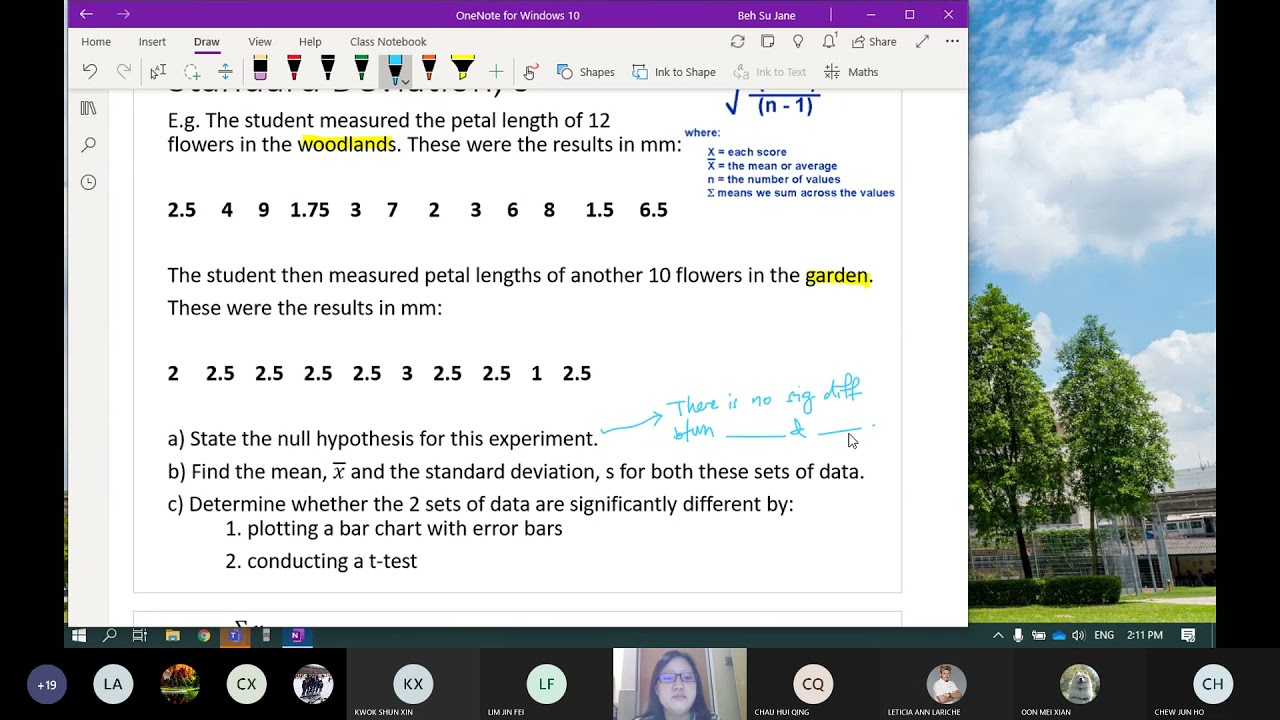Click the Share button
The width and height of the screenshot is (1280, 720).
[x=874, y=42]
